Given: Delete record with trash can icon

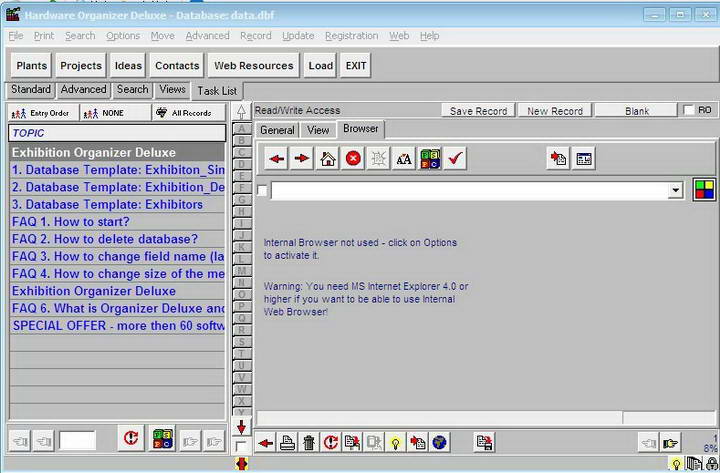Looking at the screenshot, I should [309, 443].
